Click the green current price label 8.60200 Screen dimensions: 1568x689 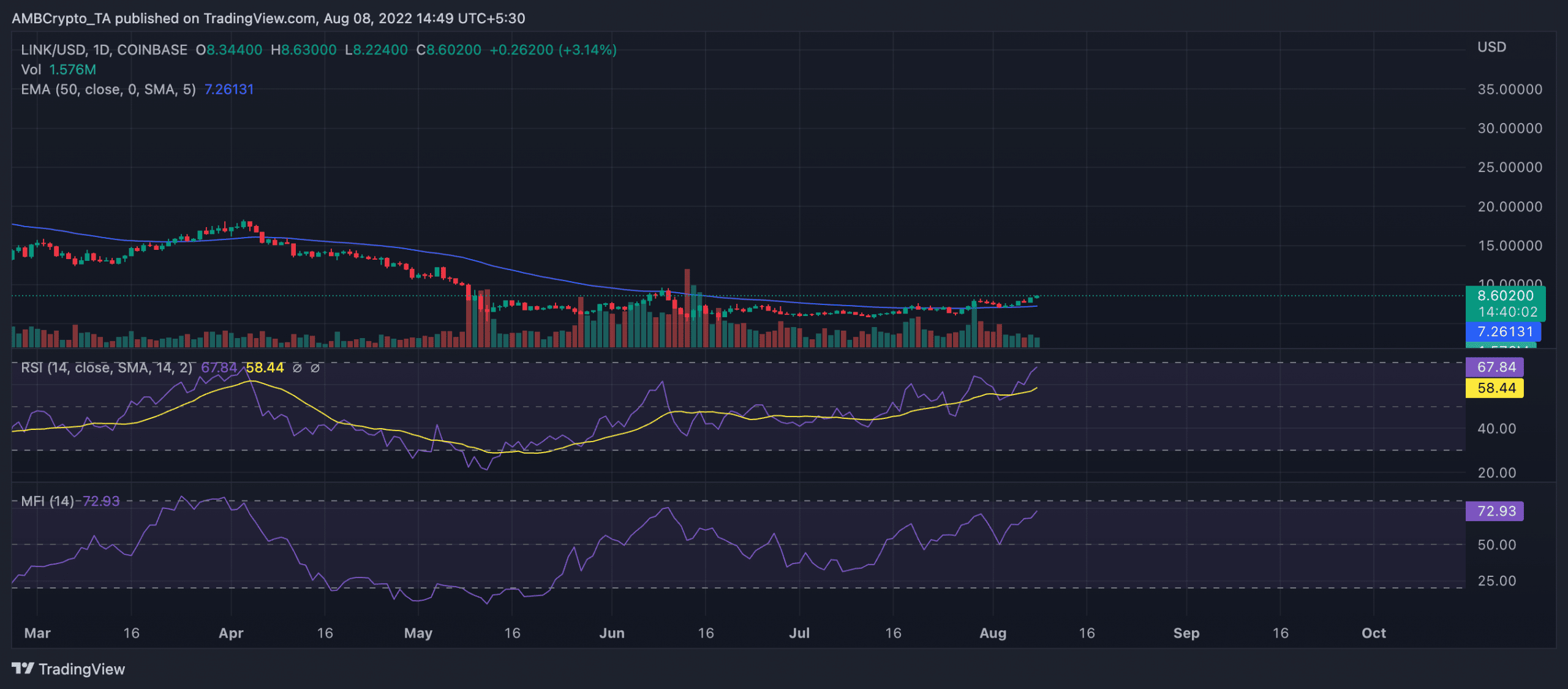click(1505, 296)
